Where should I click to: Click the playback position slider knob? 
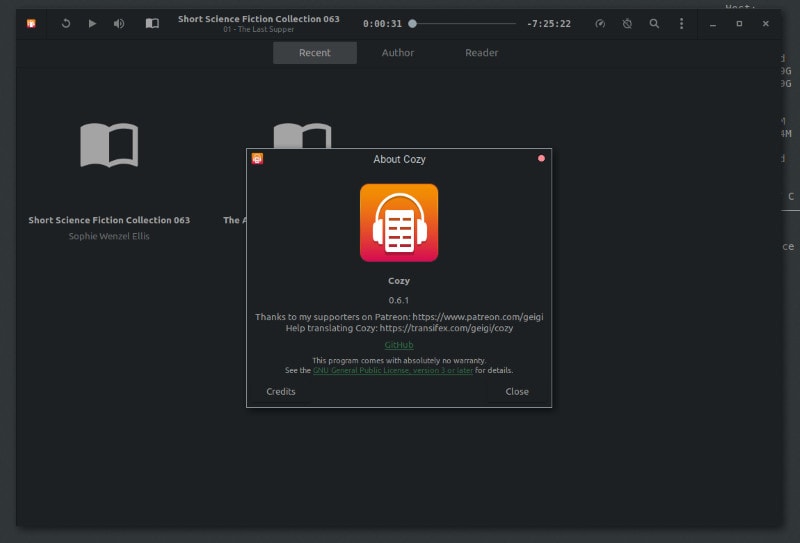coord(412,23)
